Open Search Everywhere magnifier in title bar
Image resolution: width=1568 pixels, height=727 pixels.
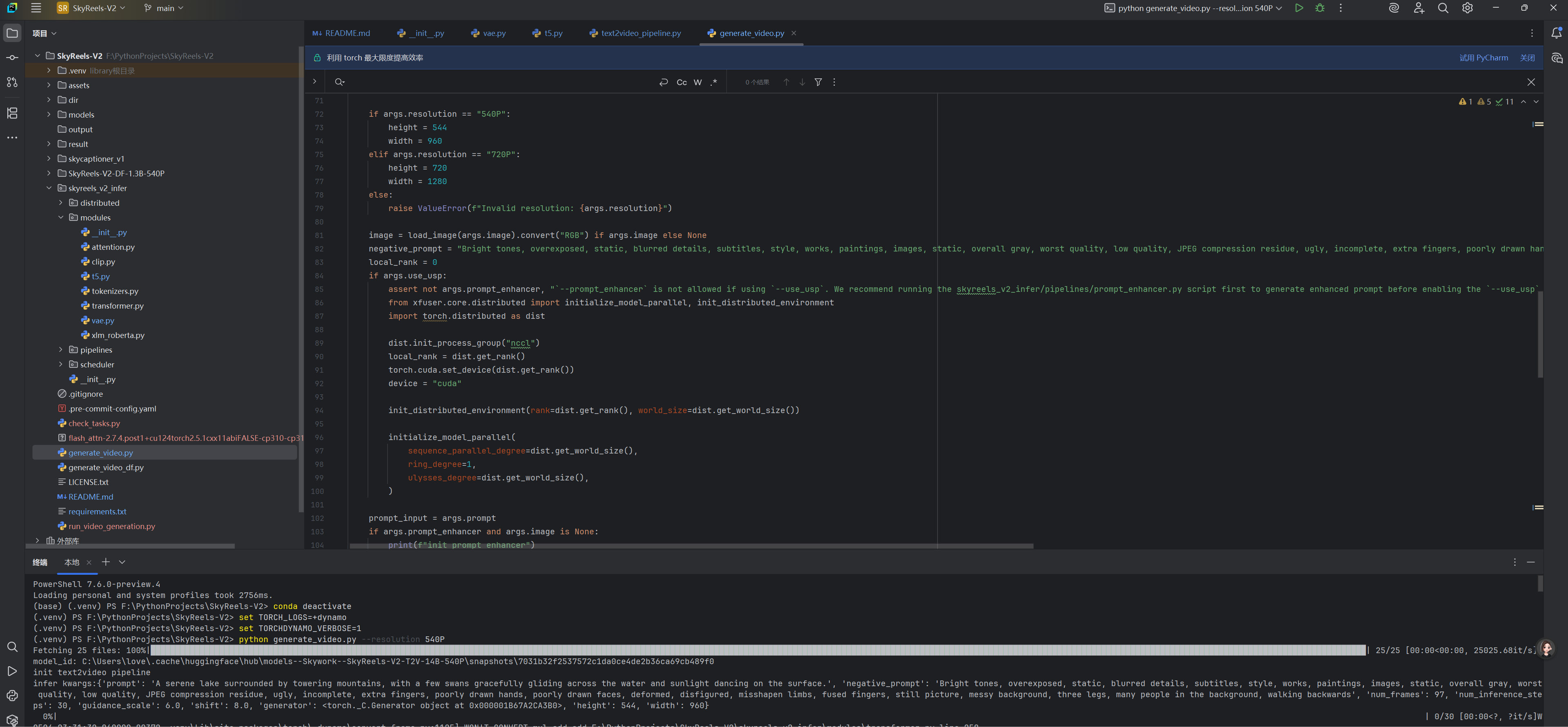(1443, 8)
